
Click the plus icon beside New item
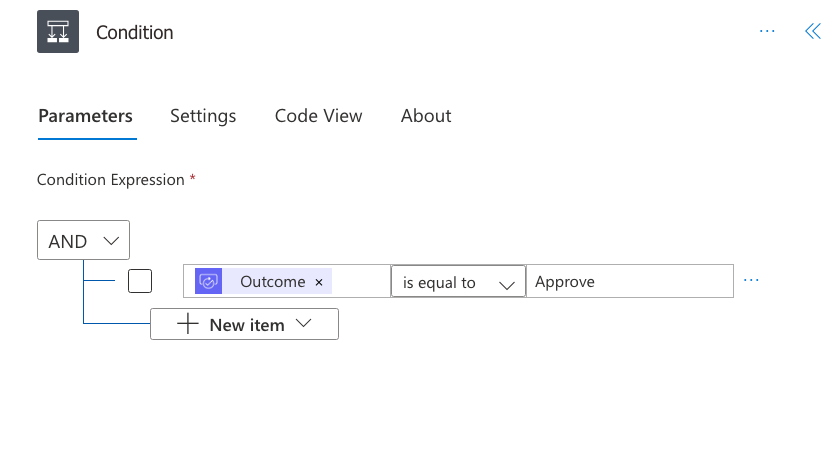[188, 324]
